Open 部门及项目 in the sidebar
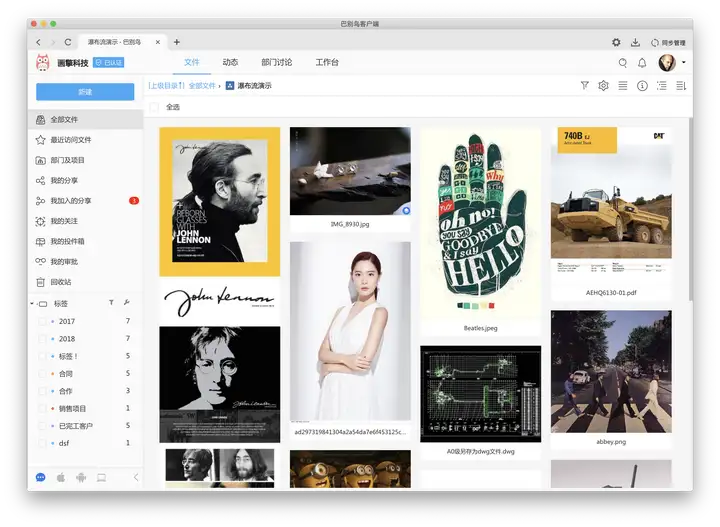This screenshot has width=720, height=527. pyautogui.click(x=85, y=160)
